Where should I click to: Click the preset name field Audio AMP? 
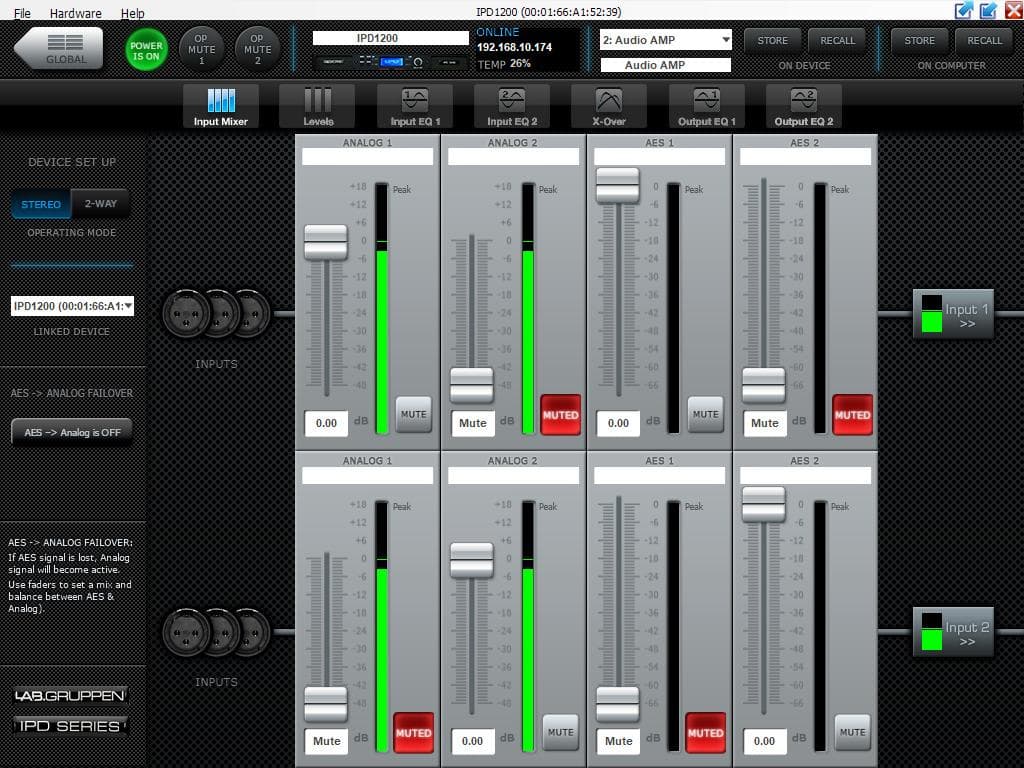(665, 65)
